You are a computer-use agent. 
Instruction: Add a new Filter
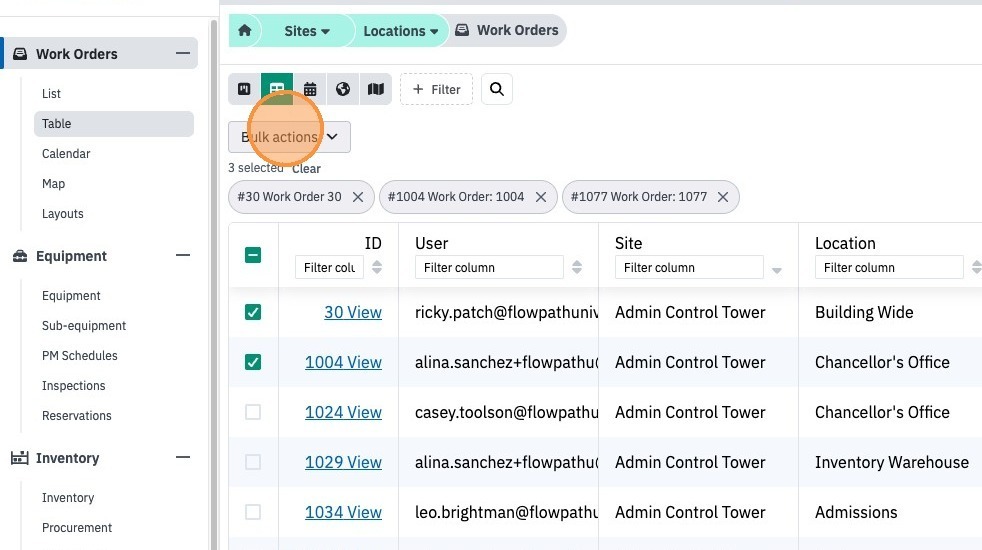(437, 89)
